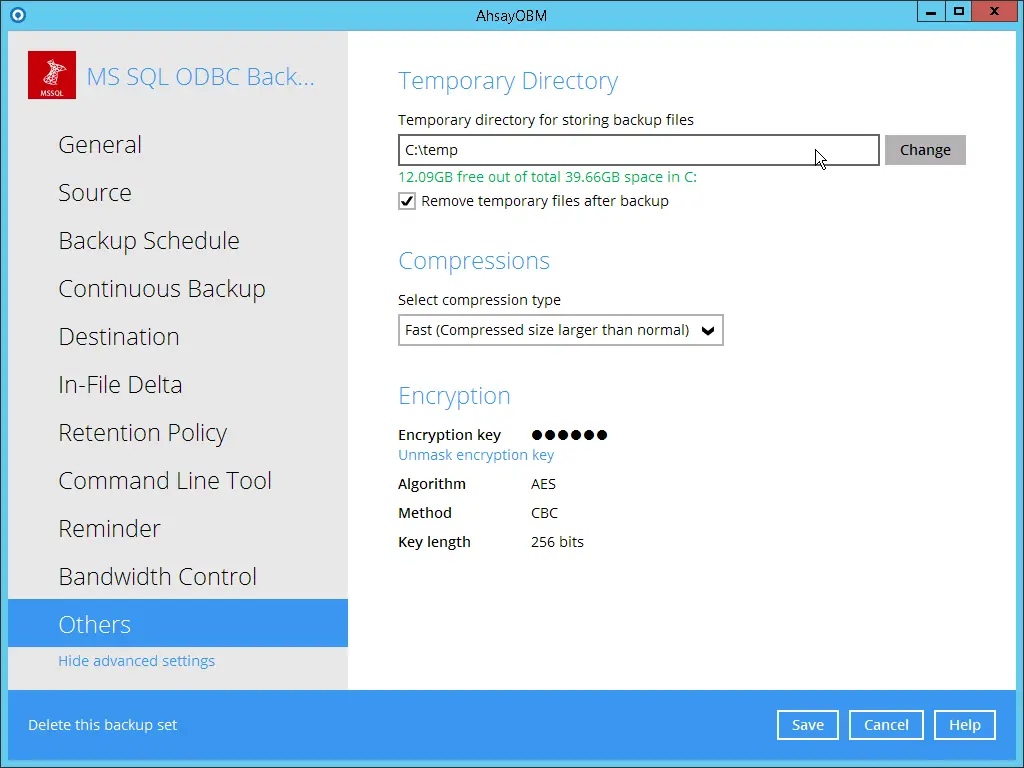The height and width of the screenshot is (768, 1024).
Task: Hide advanced settings
Action: pyautogui.click(x=136, y=660)
